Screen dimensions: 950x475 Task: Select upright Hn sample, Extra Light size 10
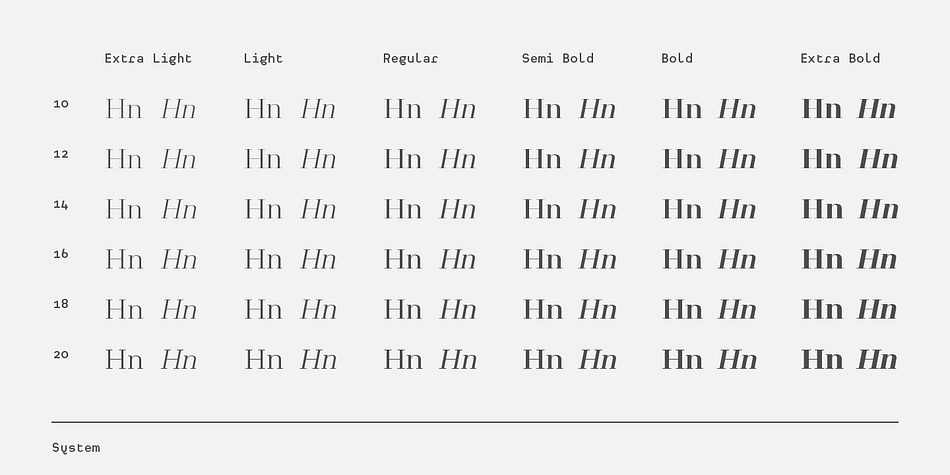pos(124,109)
